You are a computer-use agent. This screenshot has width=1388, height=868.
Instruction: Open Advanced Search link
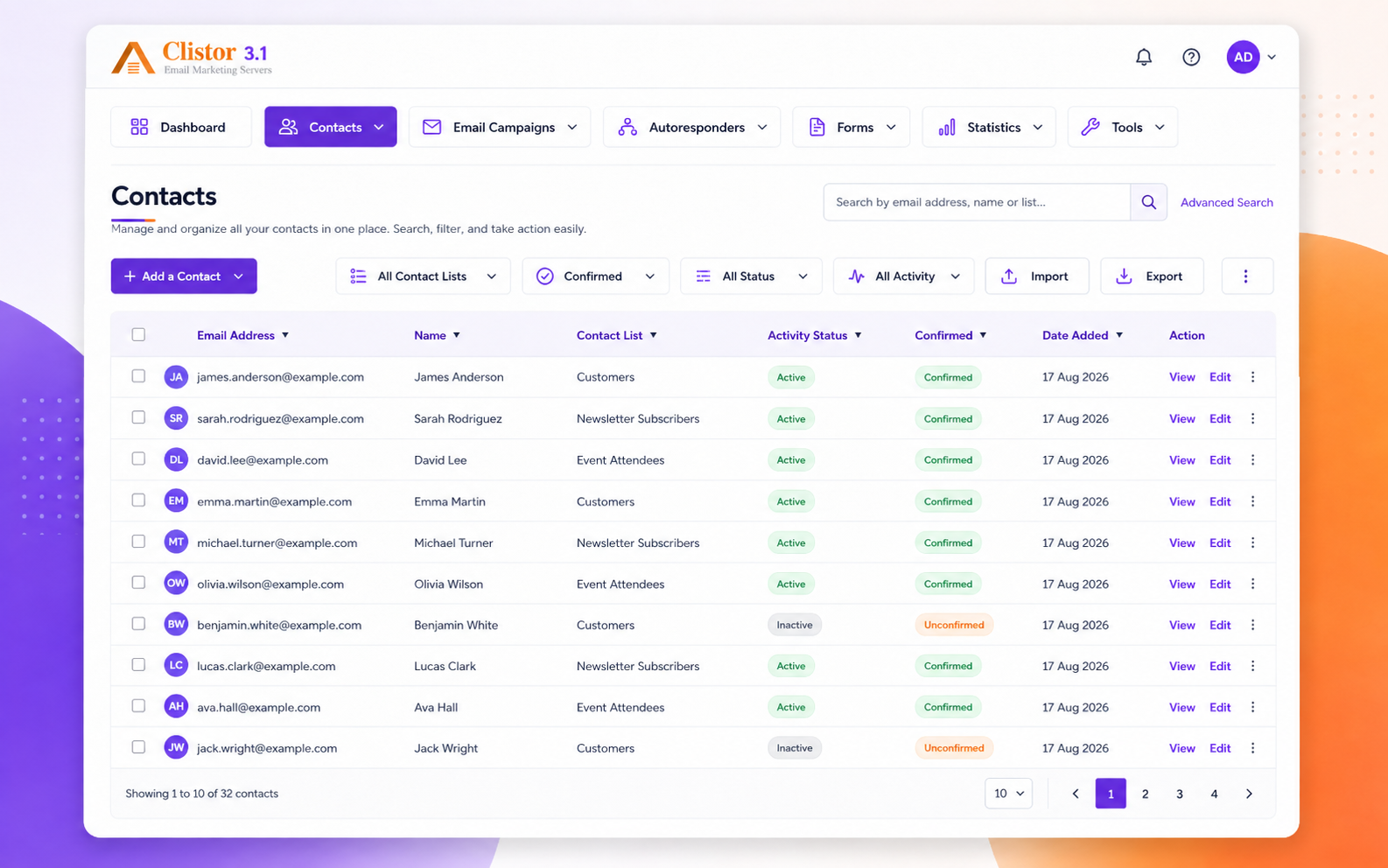1226,202
